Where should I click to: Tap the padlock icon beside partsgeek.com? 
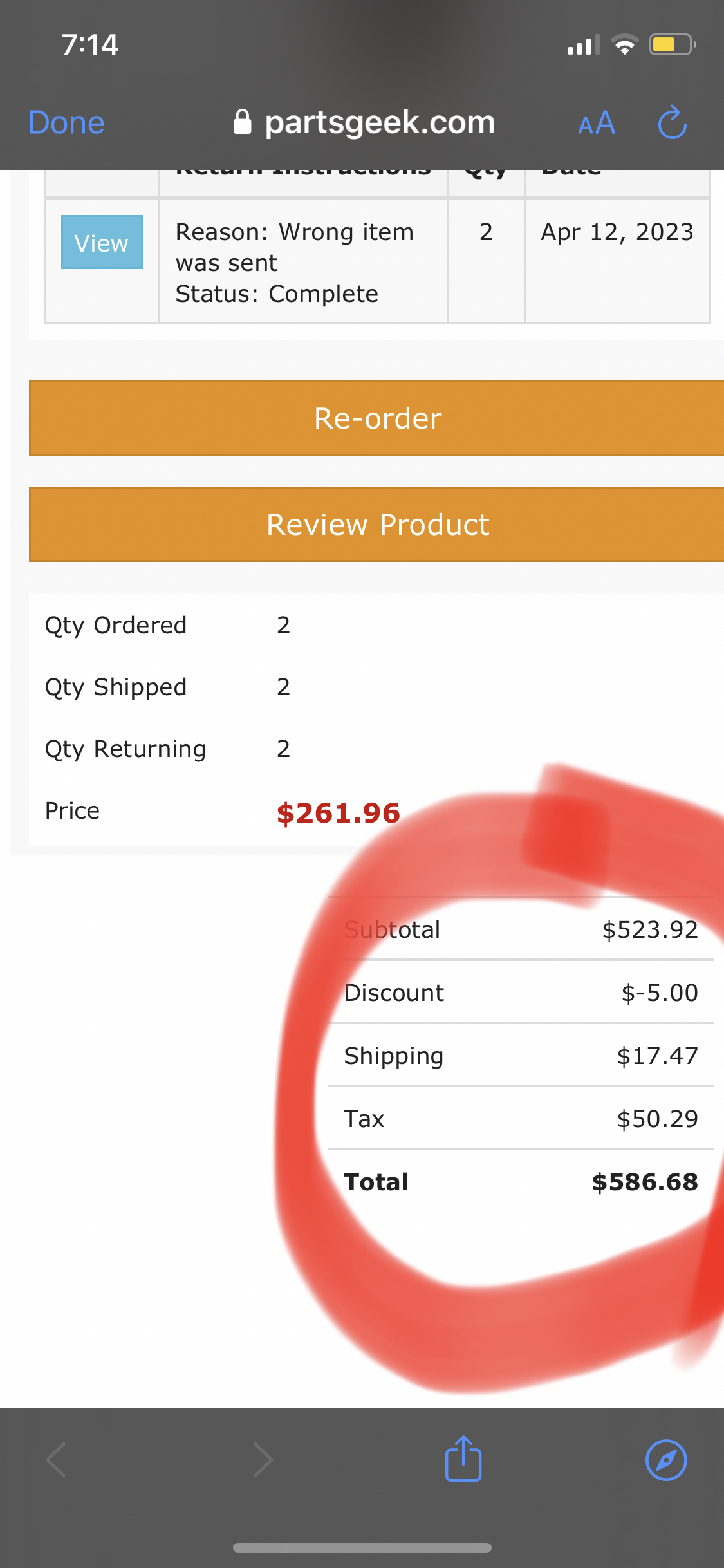pos(243,122)
